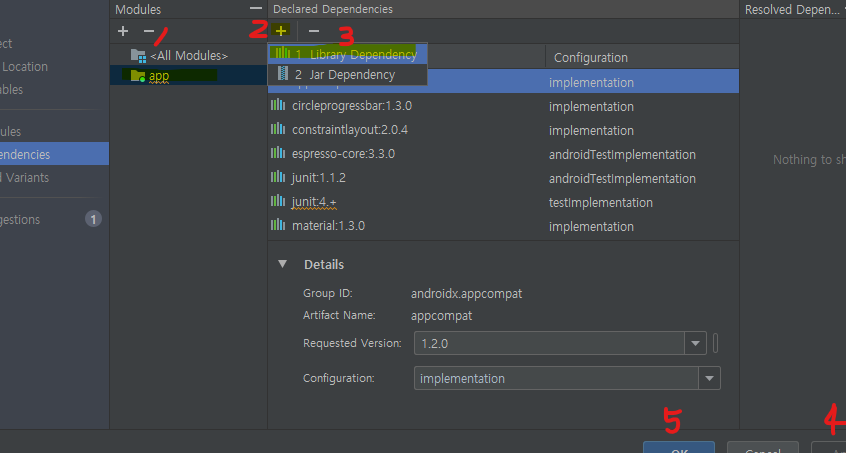Add a new module with plus icon

click(123, 31)
